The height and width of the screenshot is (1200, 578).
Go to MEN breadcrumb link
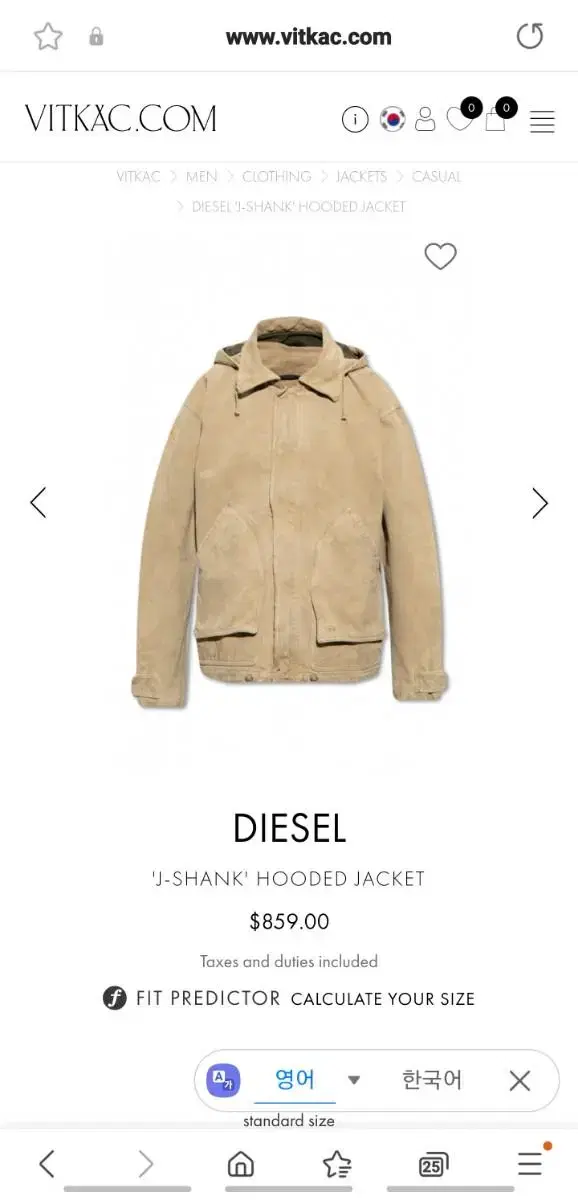pyautogui.click(x=201, y=177)
